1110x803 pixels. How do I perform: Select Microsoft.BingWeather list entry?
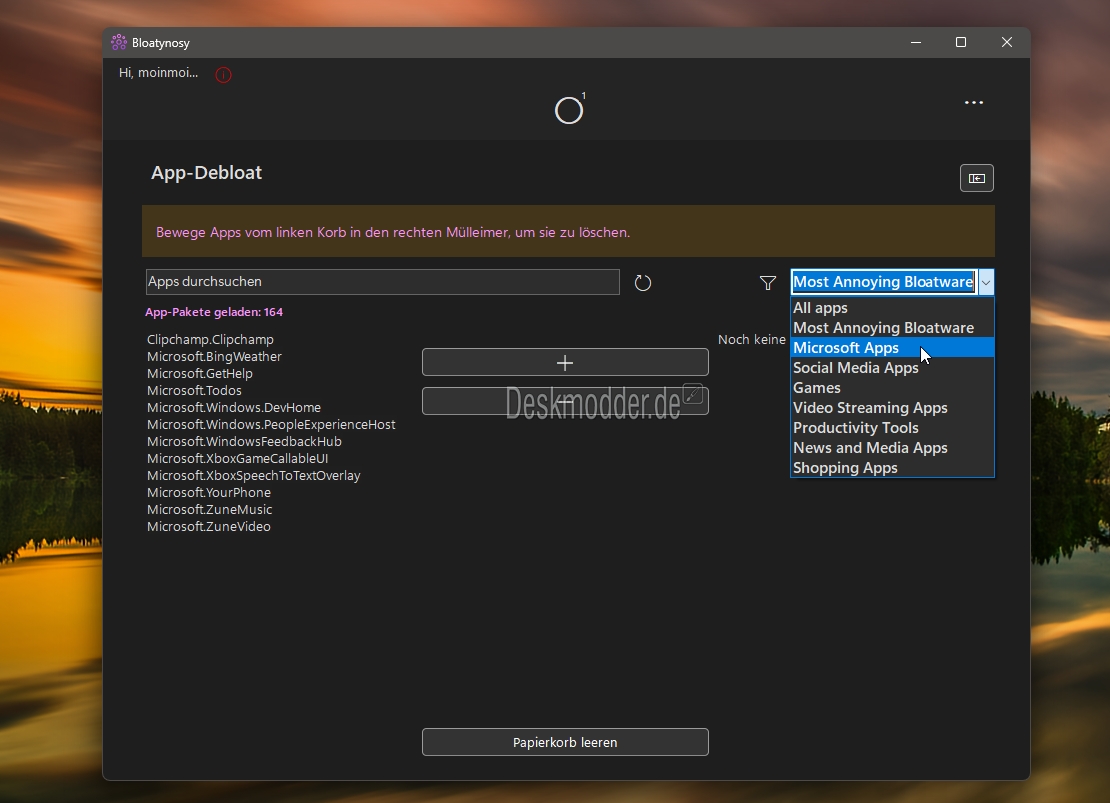[214, 357]
